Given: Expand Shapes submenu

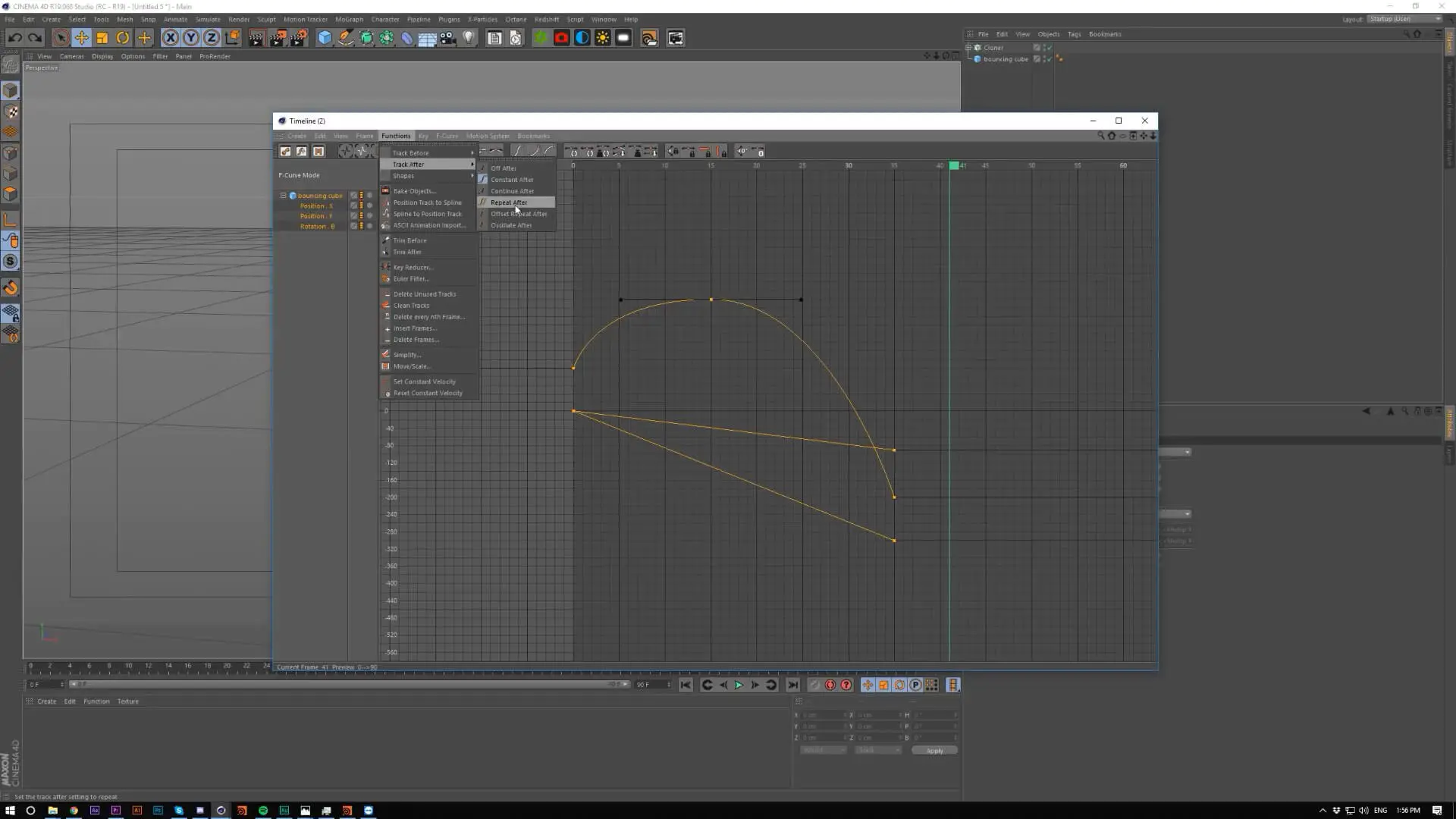Looking at the screenshot, I should pyautogui.click(x=428, y=176).
